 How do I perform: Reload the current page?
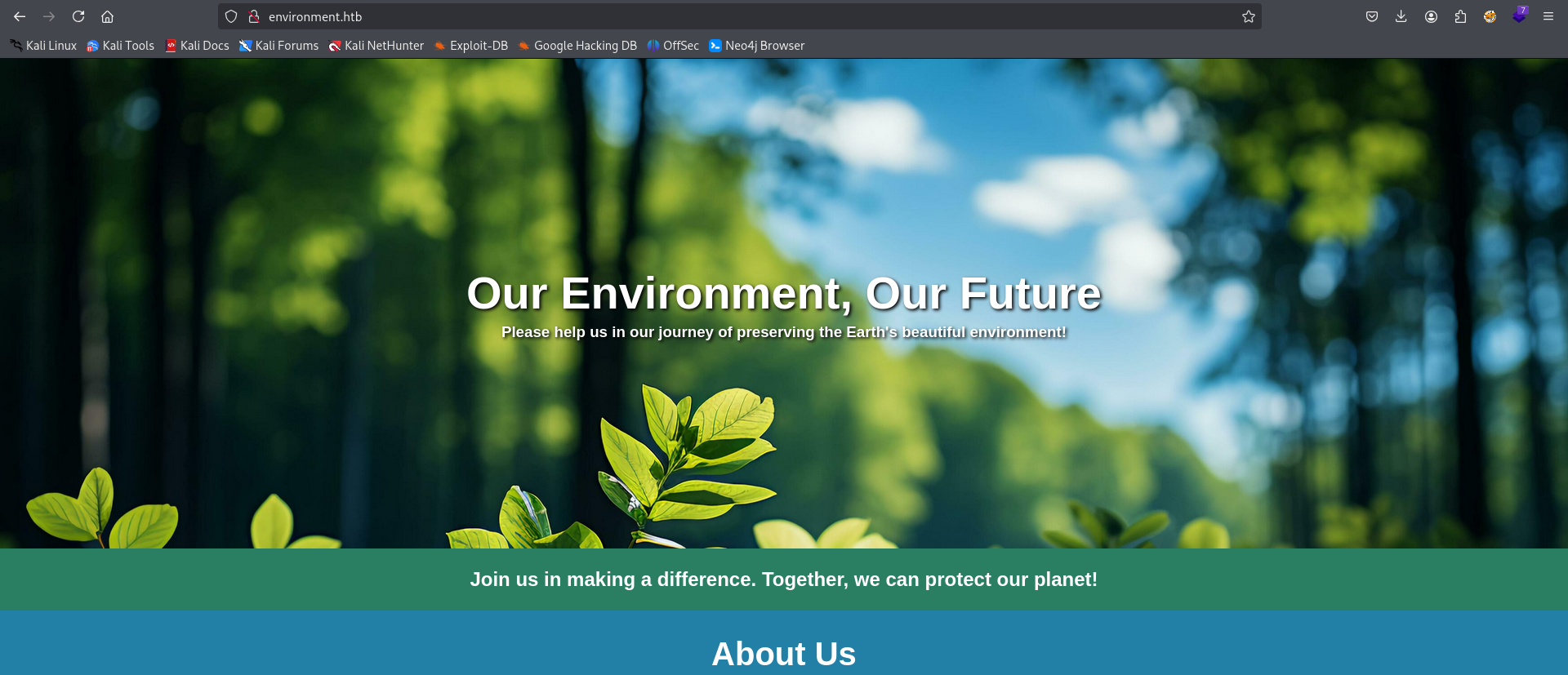pyautogui.click(x=78, y=16)
